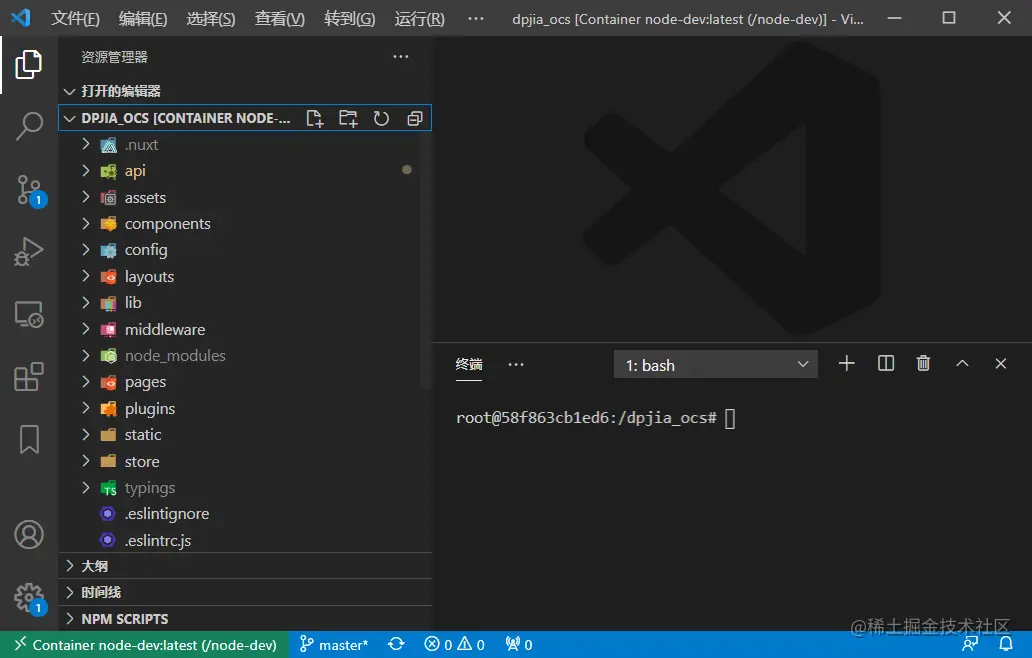Expand the store folder
This screenshot has height=658, width=1032.
point(245,461)
